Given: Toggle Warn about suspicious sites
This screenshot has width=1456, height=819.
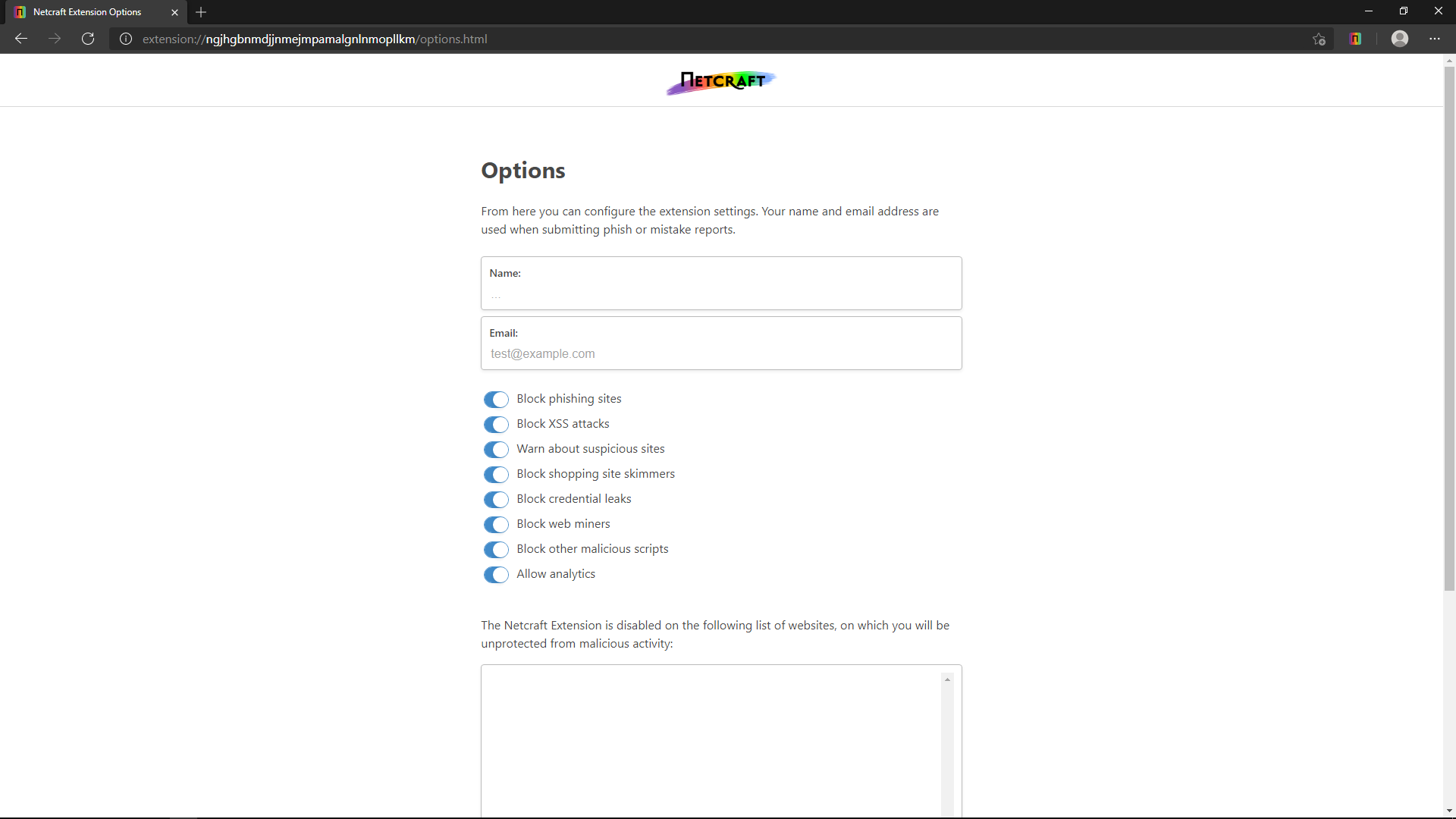Looking at the screenshot, I should click(496, 450).
